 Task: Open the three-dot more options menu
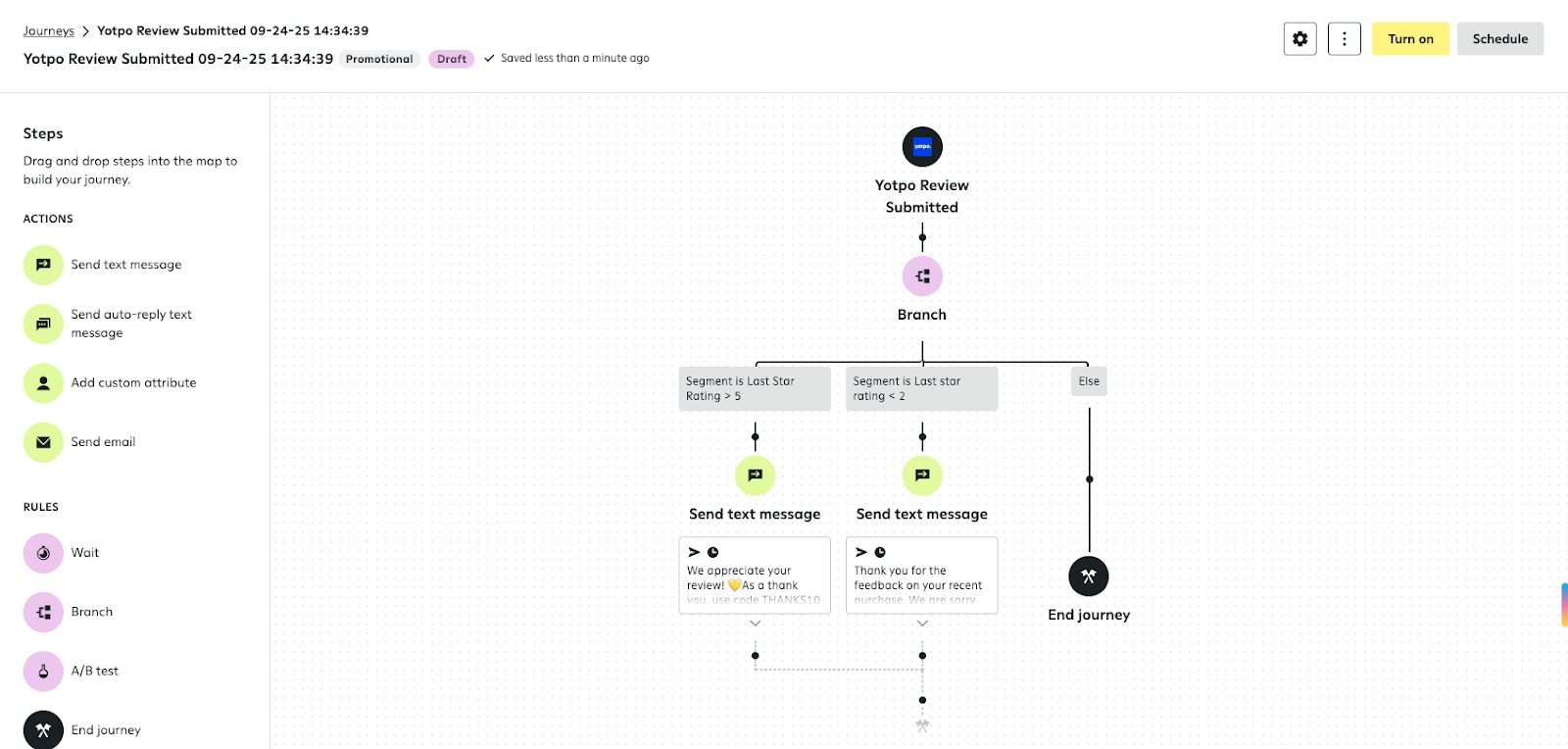click(x=1344, y=39)
